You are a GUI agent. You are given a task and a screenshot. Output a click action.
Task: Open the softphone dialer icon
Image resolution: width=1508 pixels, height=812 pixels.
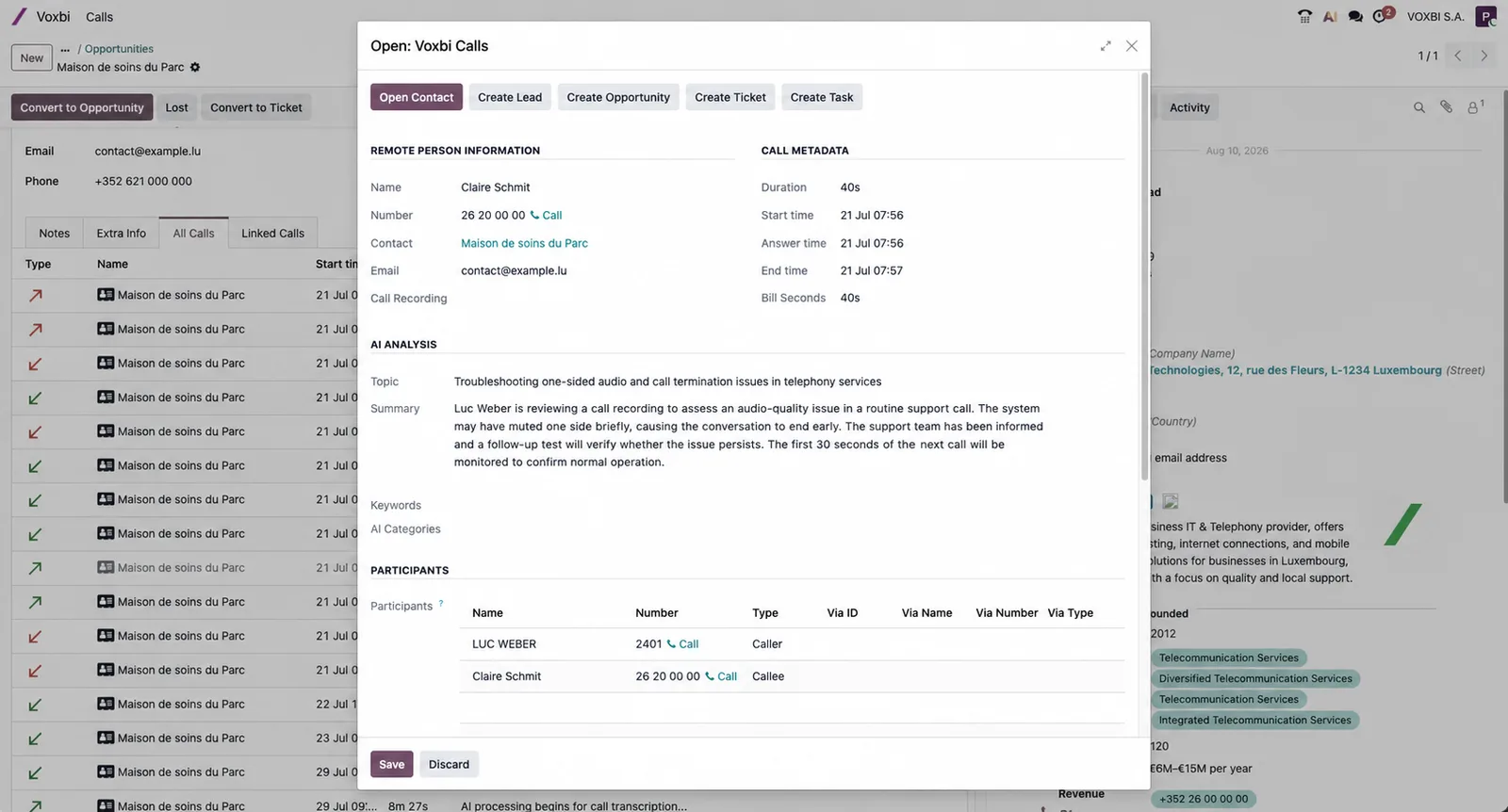(x=1304, y=16)
